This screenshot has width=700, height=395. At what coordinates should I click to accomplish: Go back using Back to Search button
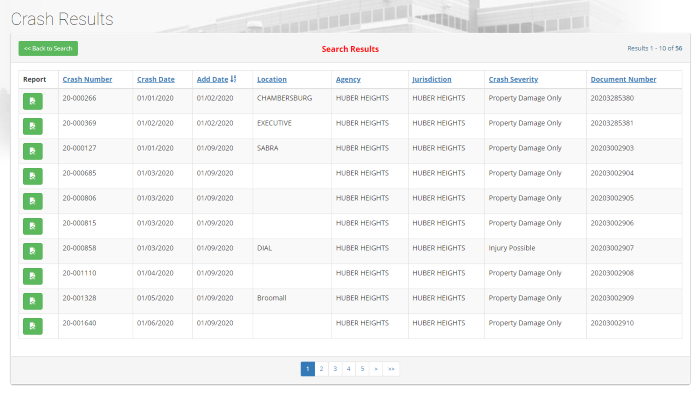click(48, 49)
